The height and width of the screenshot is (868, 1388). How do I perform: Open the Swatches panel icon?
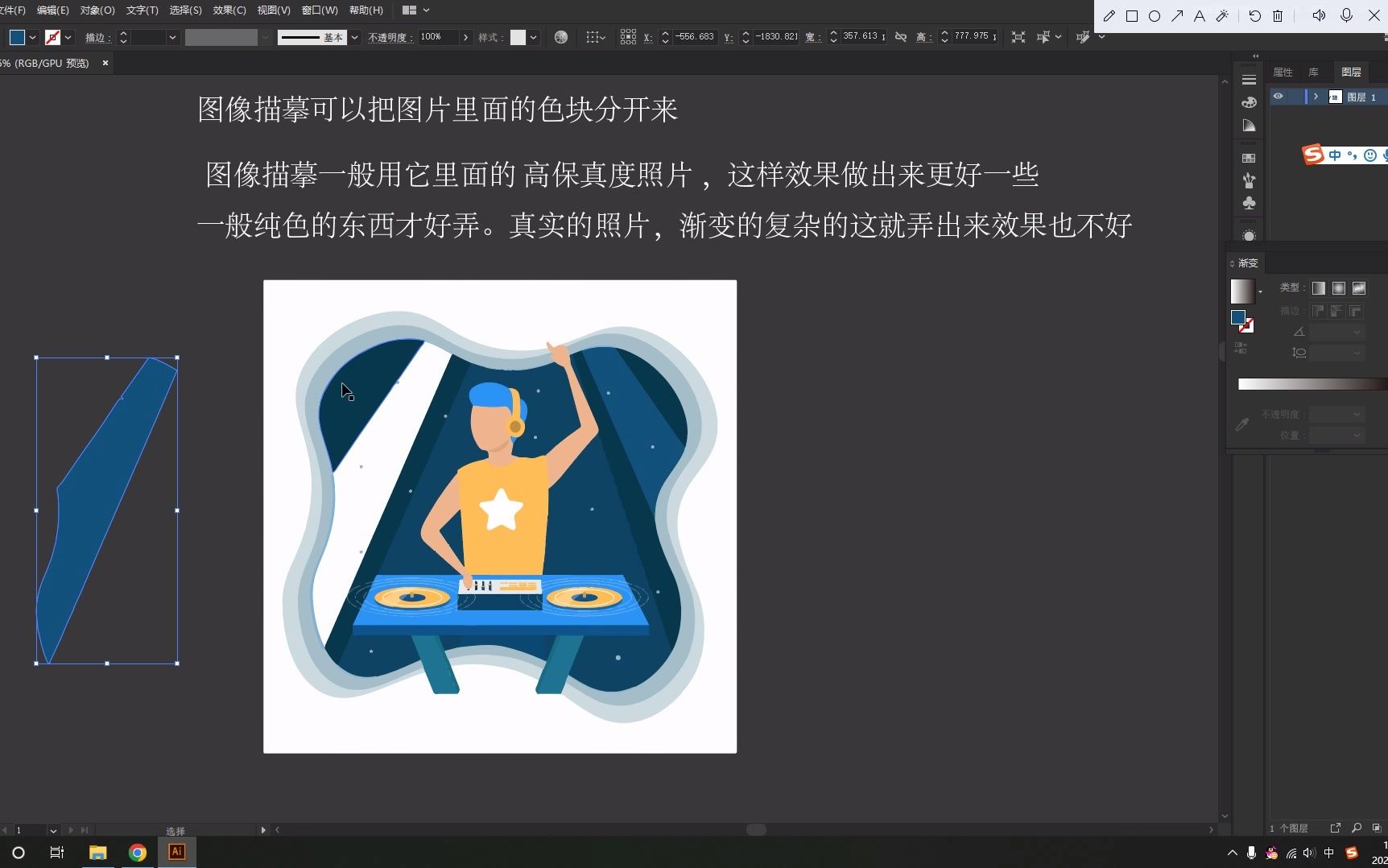tap(1249, 159)
